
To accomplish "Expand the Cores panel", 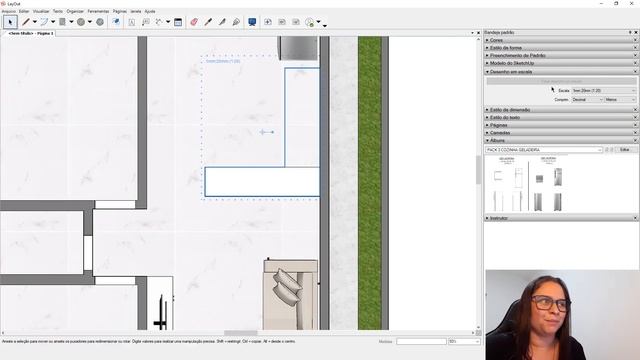I will tap(561, 40).
